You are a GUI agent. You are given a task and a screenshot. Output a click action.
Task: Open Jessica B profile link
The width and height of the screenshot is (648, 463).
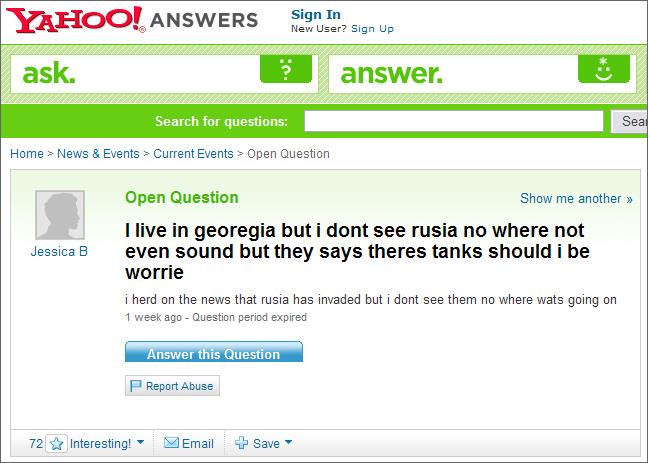point(59,252)
